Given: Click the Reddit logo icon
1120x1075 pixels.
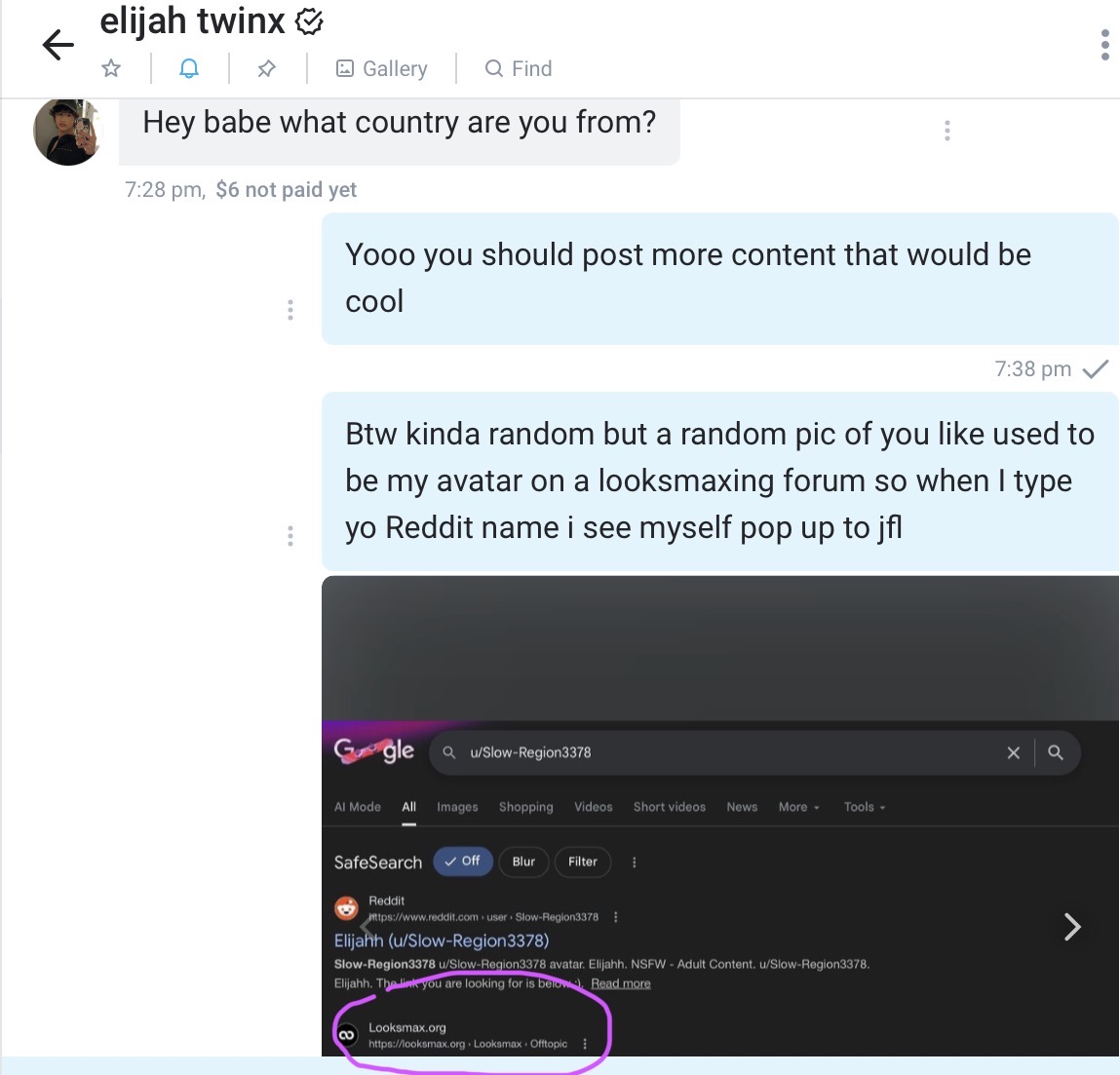Looking at the screenshot, I should (x=346, y=908).
